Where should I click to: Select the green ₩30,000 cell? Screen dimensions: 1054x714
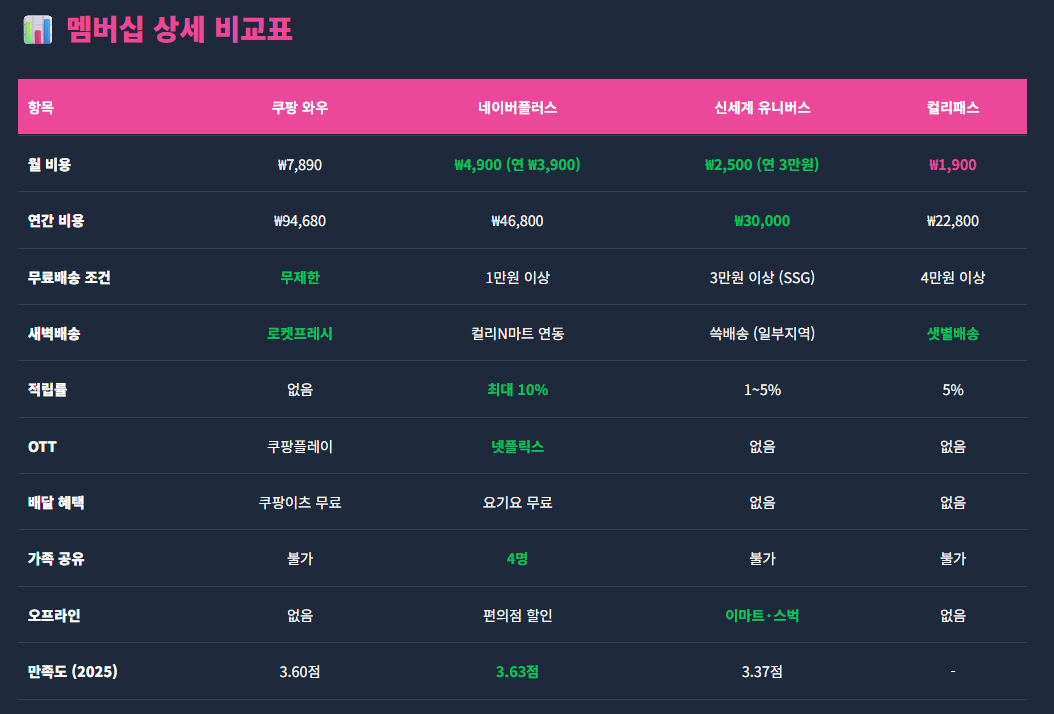(762, 221)
